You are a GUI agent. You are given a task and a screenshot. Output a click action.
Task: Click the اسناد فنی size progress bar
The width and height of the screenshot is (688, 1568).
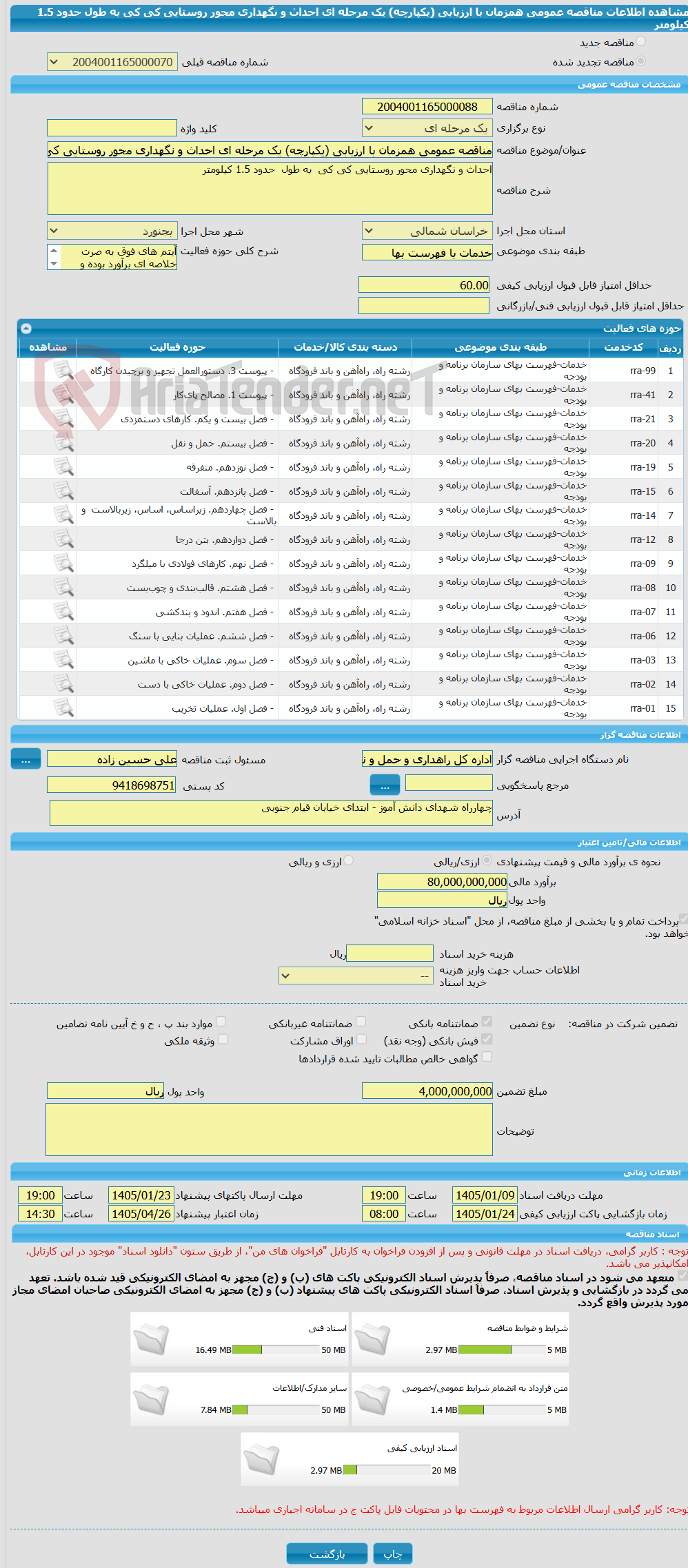click(276, 1350)
